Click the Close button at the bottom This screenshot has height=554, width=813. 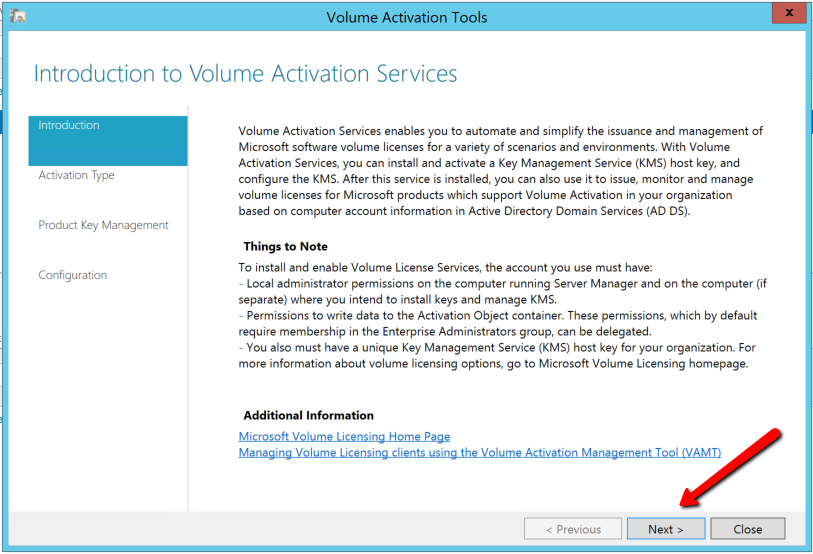pyautogui.click(x=747, y=529)
